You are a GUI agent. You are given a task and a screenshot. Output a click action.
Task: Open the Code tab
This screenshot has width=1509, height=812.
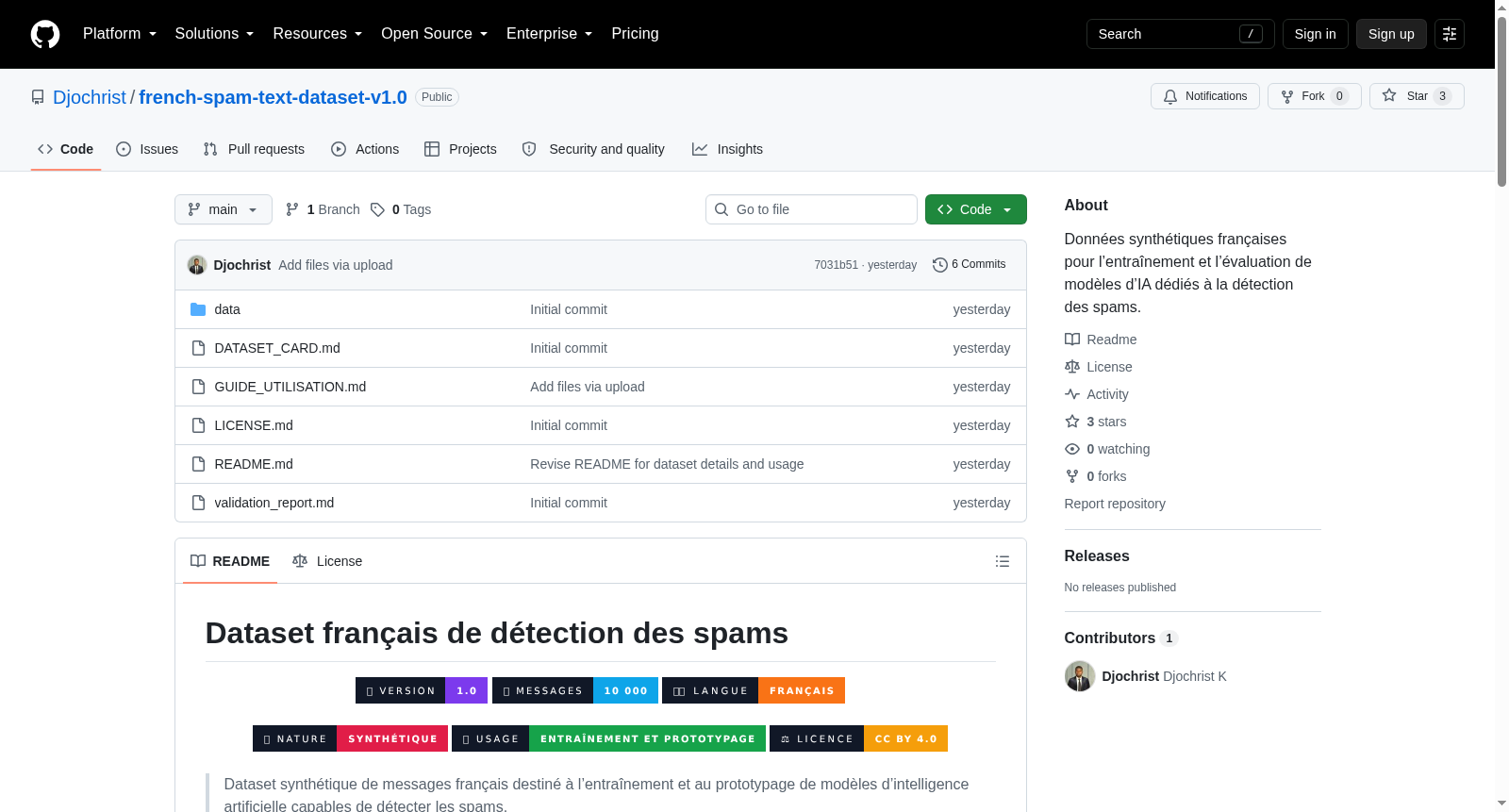66,149
